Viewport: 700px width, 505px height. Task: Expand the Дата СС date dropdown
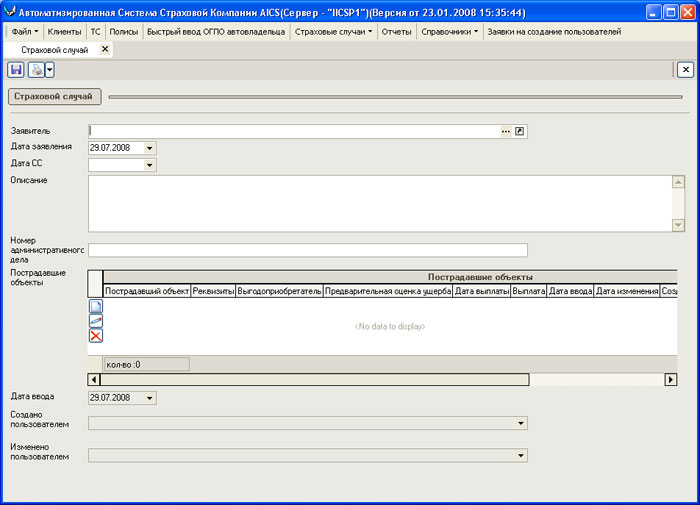150,165
